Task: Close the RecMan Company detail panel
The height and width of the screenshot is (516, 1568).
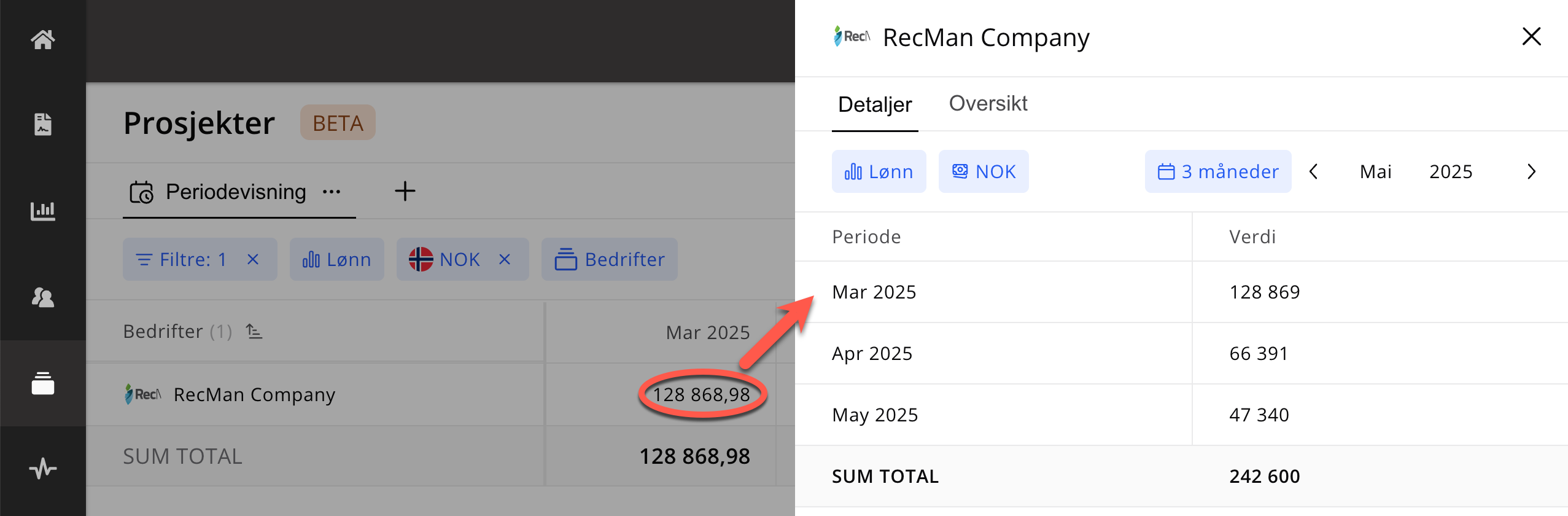Action: point(1531,36)
